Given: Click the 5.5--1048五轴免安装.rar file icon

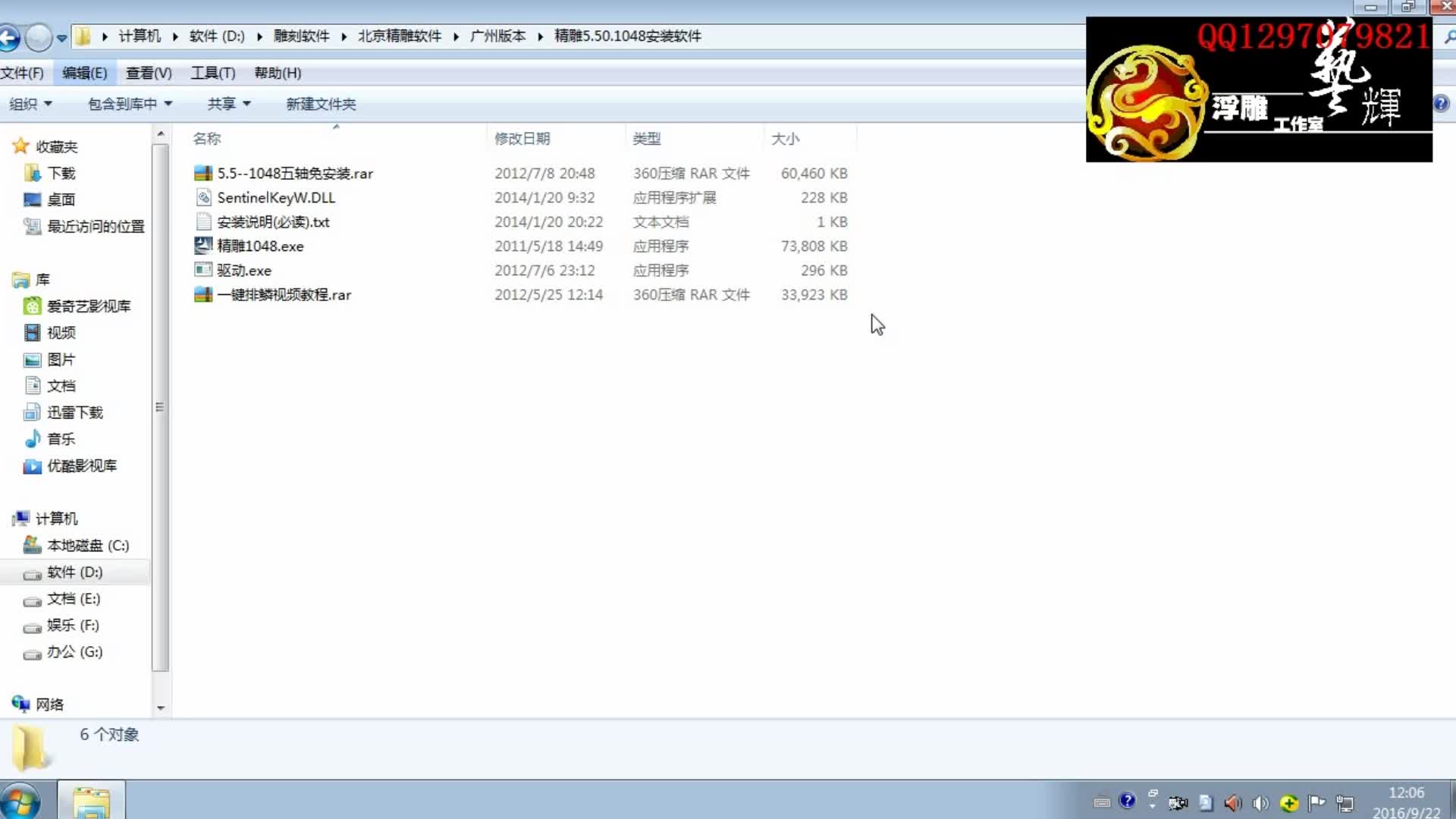Looking at the screenshot, I should click(x=203, y=174).
